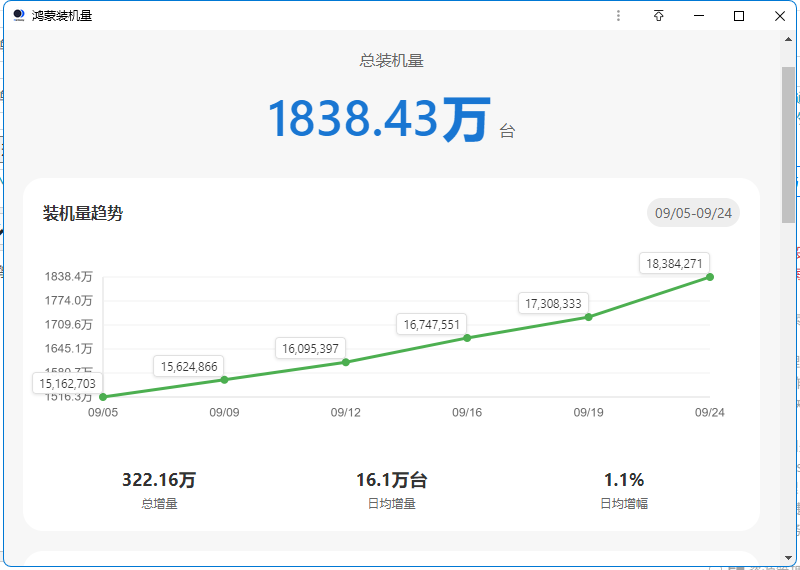Click the scrollbar down arrow
This screenshot has height=570, width=800.
[788, 558]
